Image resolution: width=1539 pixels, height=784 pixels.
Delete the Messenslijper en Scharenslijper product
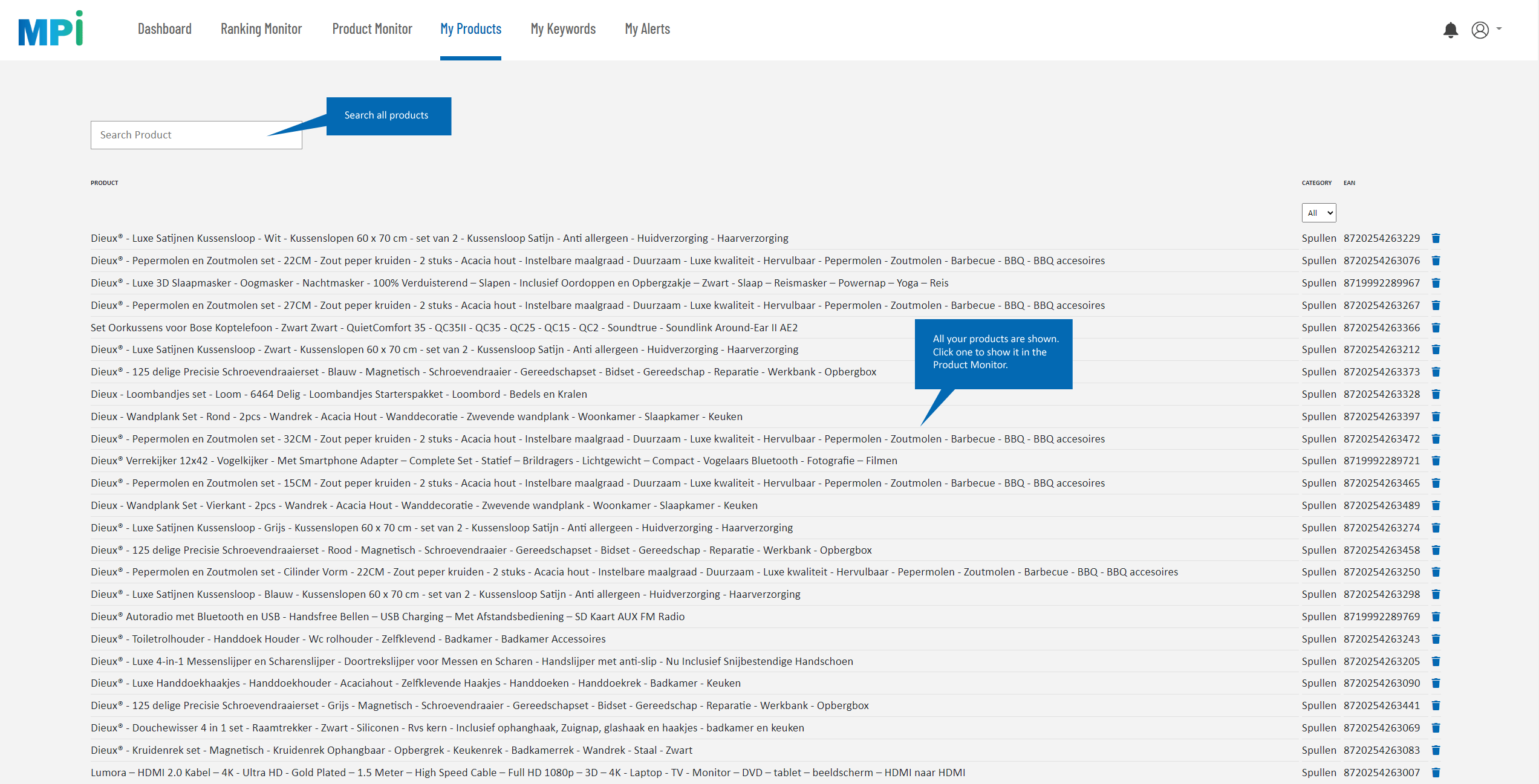coord(1436,661)
